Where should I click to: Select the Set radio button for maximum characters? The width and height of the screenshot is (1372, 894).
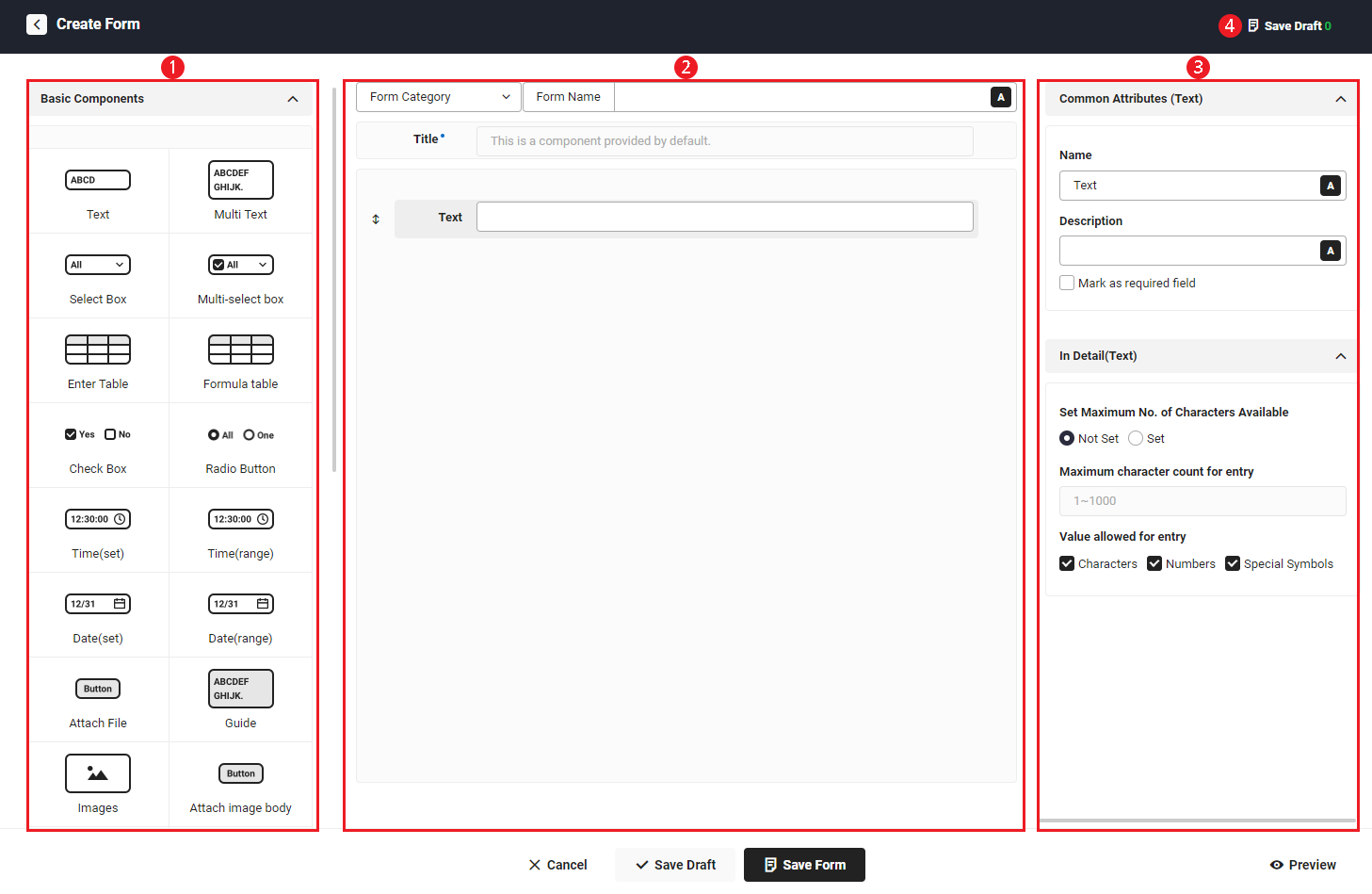point(1136,438)
